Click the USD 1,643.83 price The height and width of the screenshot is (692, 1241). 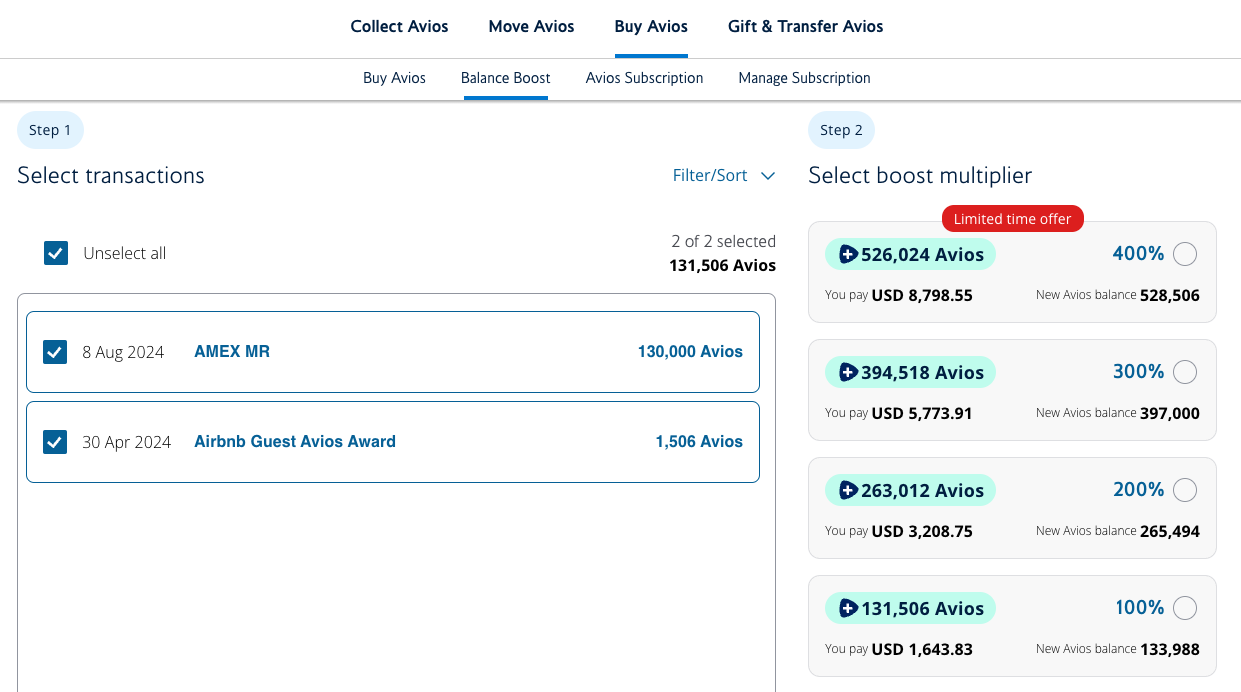pos(922,649)
